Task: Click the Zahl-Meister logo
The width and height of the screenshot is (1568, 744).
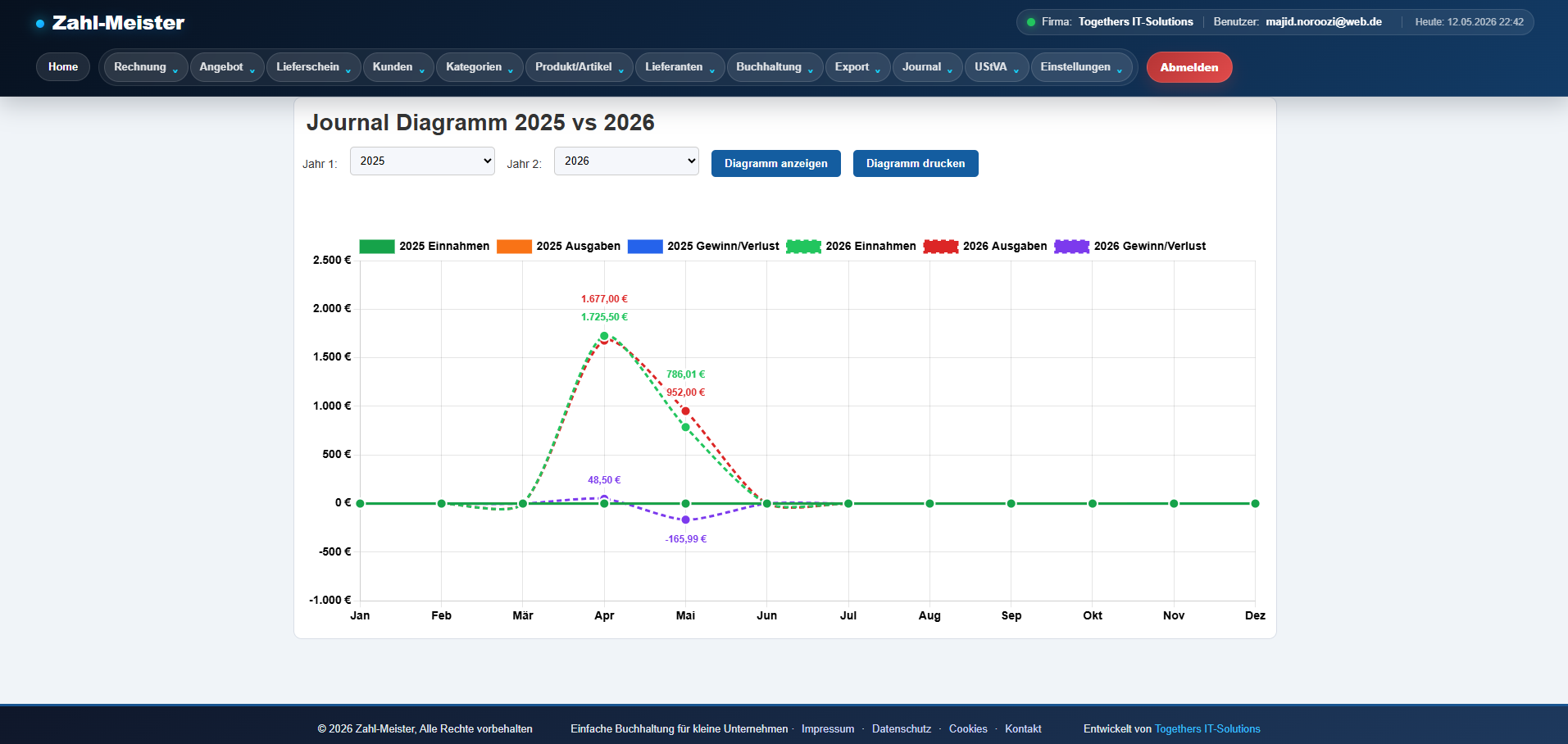Action: 110,23
